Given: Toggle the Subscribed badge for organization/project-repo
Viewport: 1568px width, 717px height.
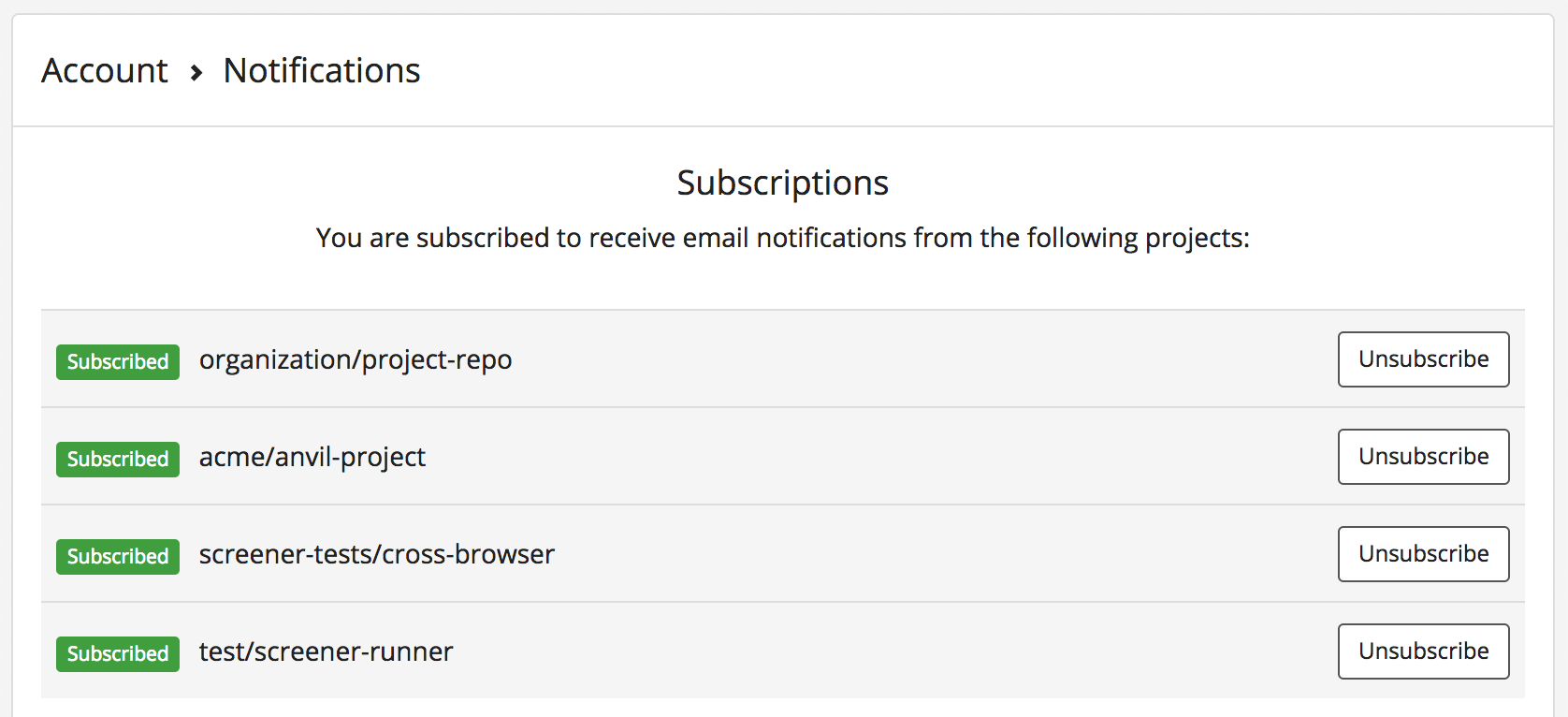Looking at the screenshot, I should pyautogui.click(x=117, y=362).
